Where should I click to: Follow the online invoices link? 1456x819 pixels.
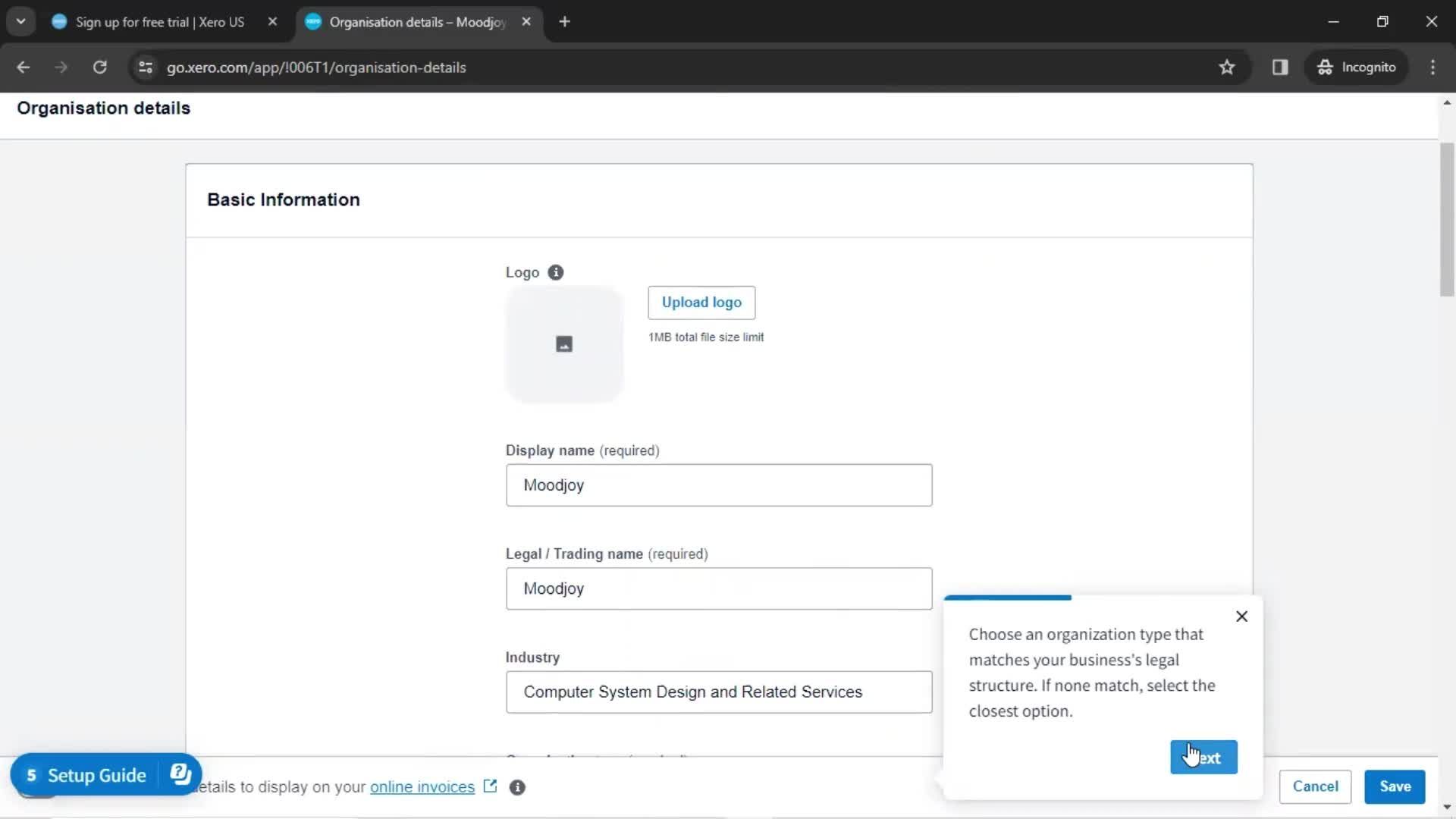(x=422, y=787)
